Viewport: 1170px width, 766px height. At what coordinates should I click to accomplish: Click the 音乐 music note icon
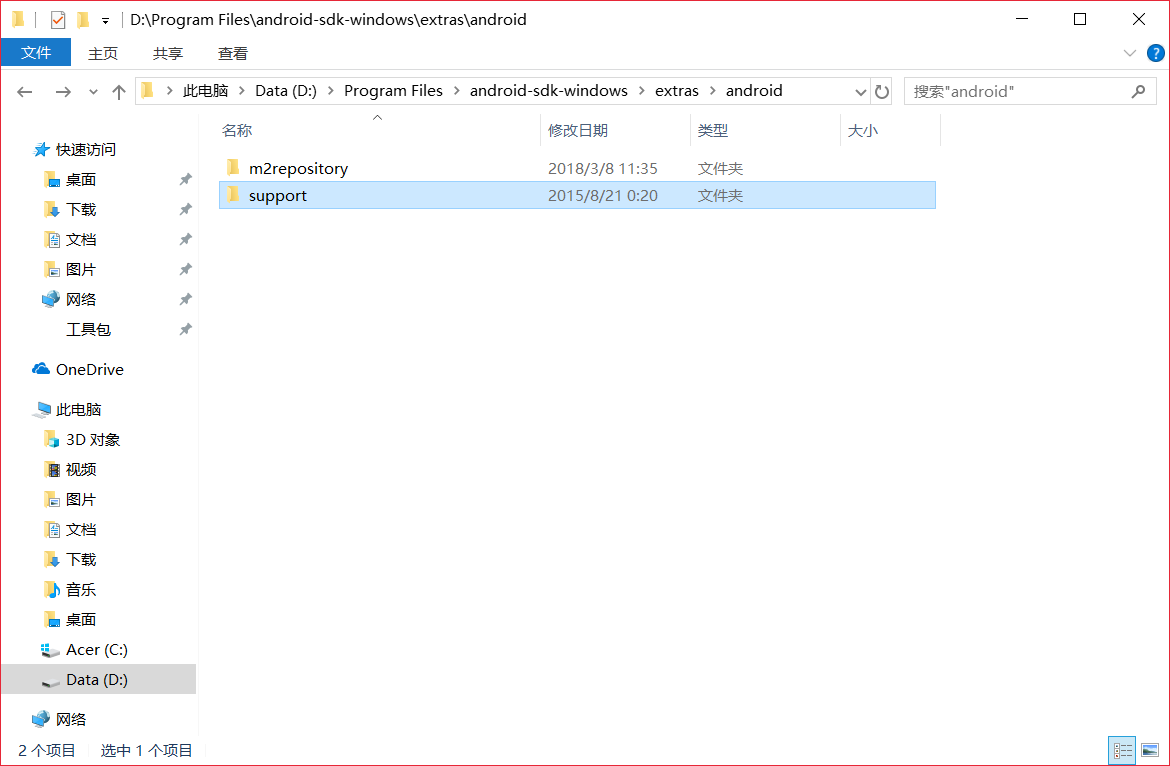point(51,589)
